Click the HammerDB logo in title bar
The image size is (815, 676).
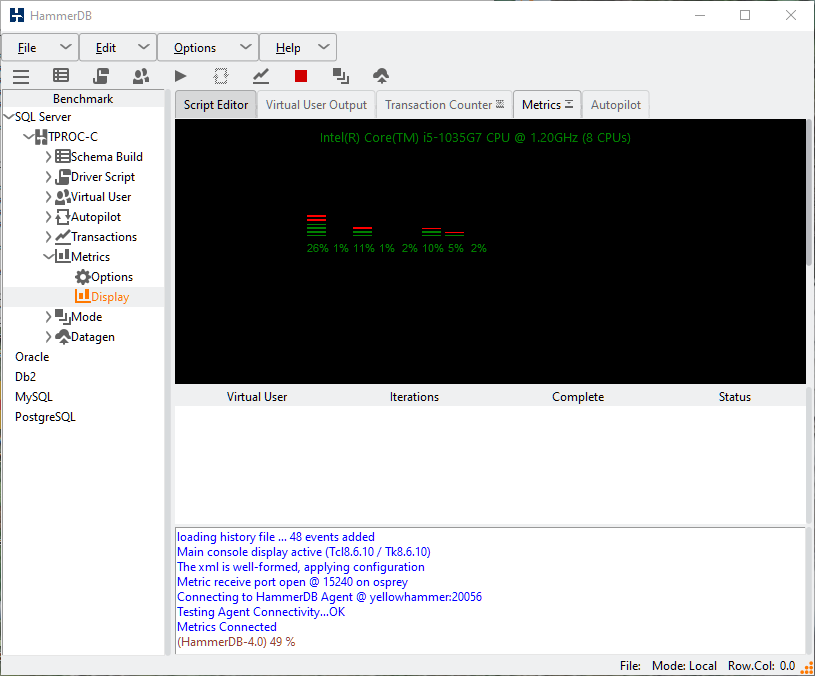(x=17, y=15)
